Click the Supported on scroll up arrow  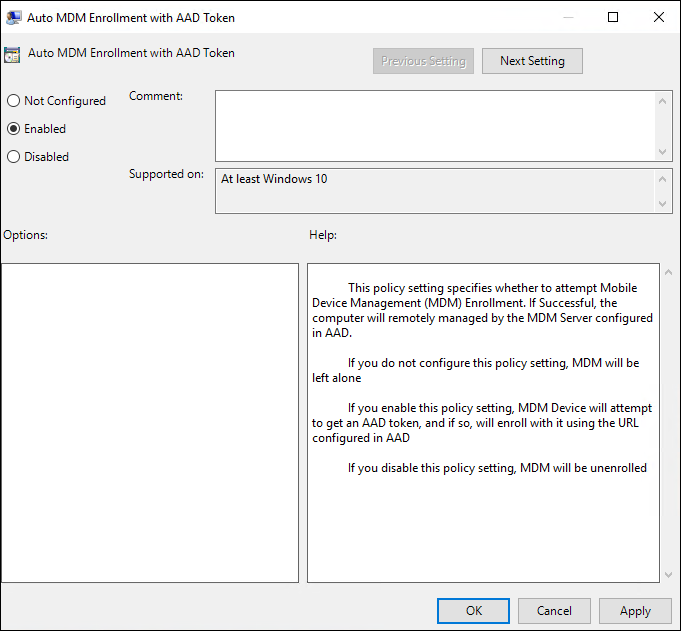click(663, 178)
